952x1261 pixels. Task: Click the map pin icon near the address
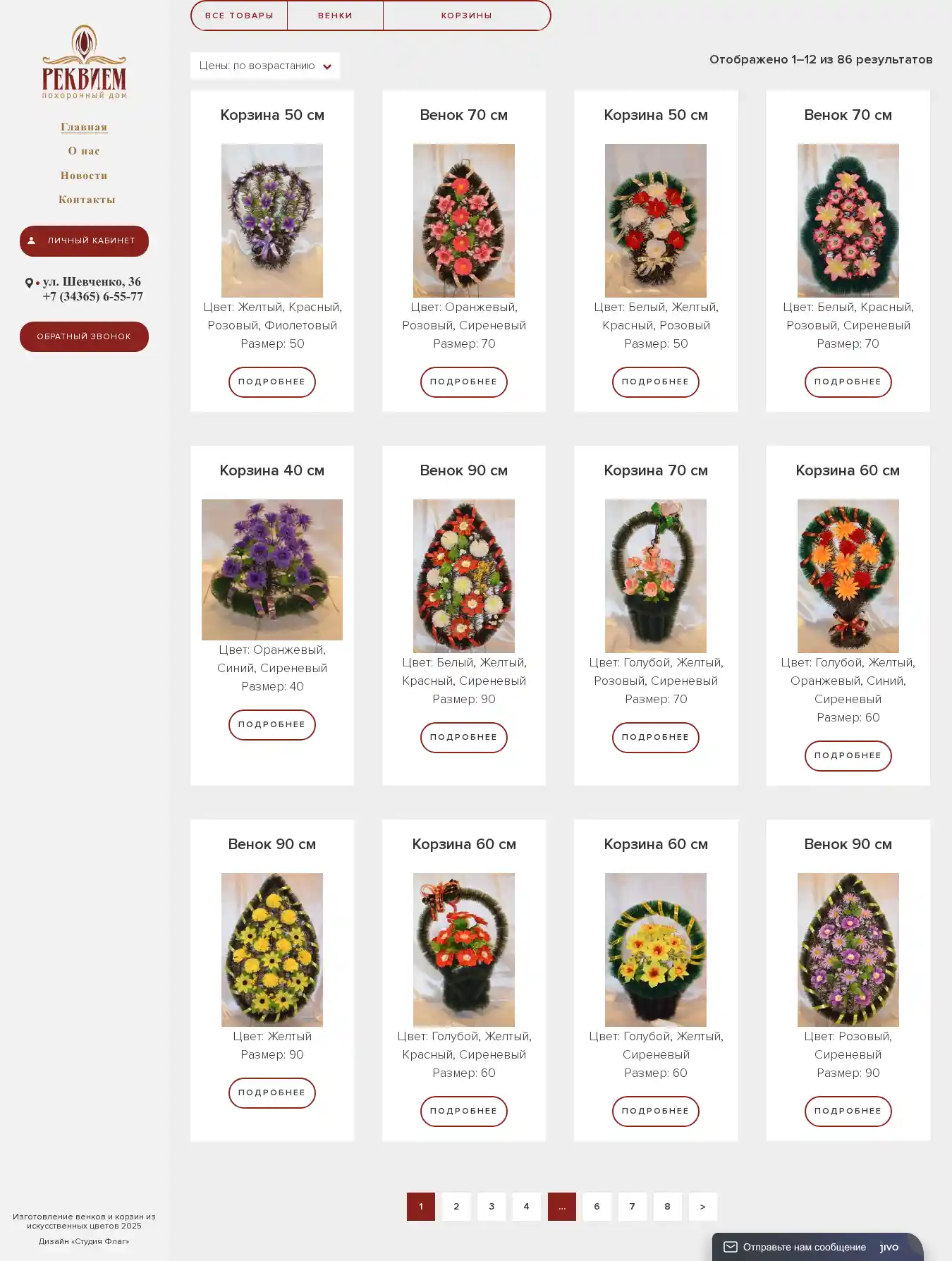[x=29, y=283]
